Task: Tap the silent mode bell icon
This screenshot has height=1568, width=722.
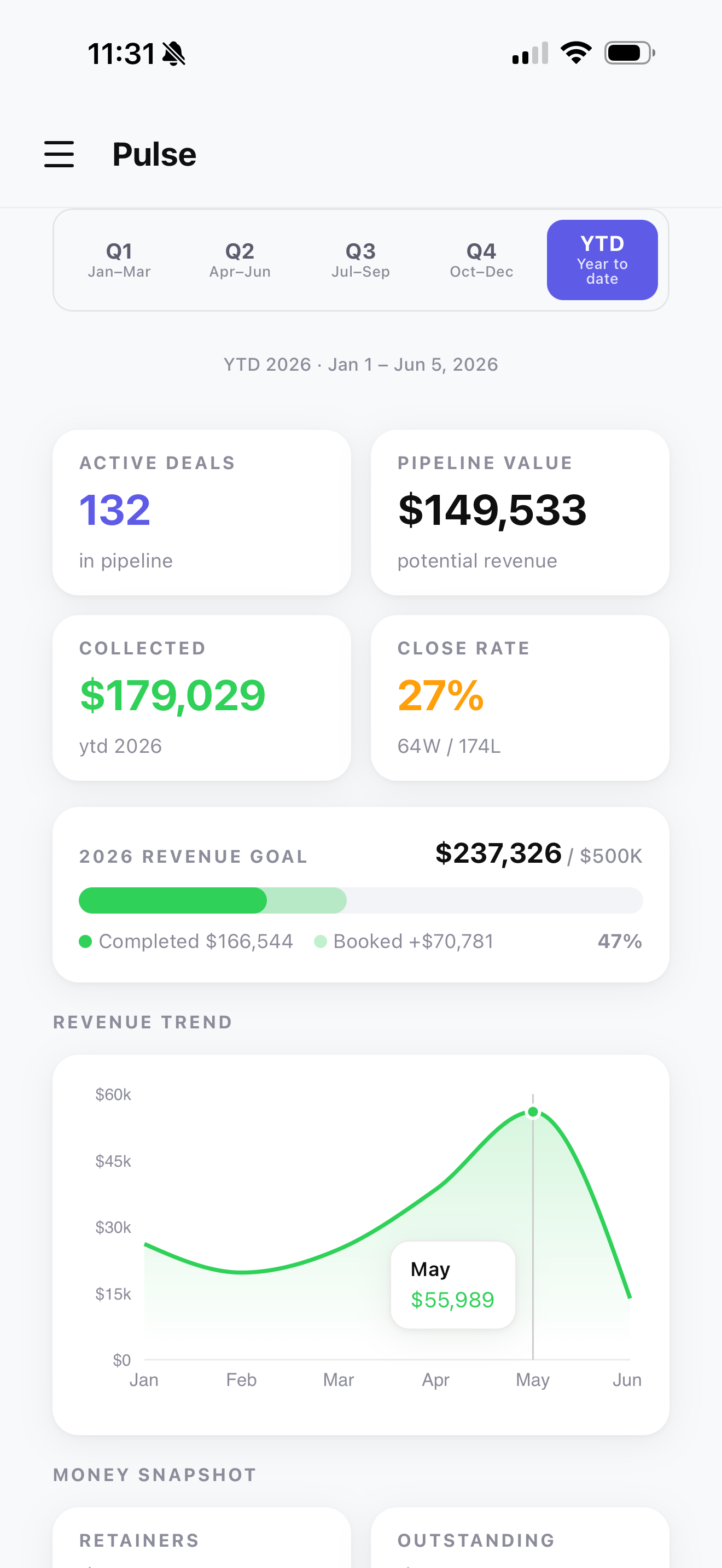Action: (x=174, y=54)
